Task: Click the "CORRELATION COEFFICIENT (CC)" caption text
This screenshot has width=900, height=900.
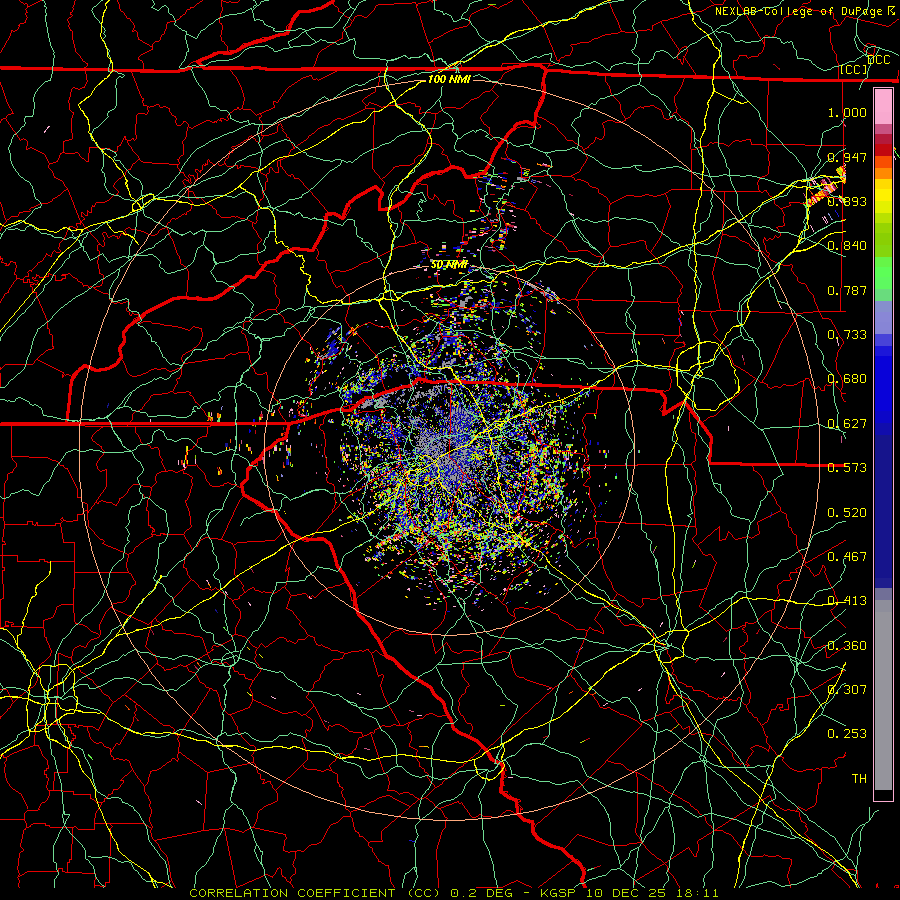Action: click(315, 893)
